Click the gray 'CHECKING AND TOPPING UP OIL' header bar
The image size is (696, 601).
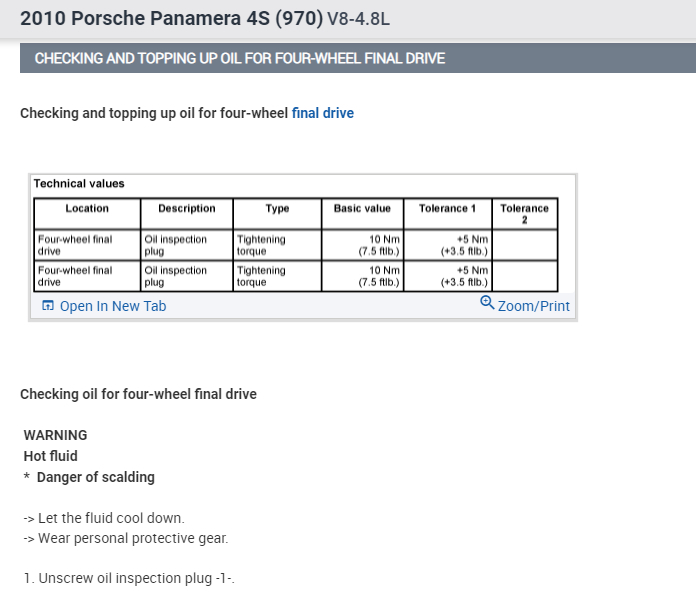357,58
